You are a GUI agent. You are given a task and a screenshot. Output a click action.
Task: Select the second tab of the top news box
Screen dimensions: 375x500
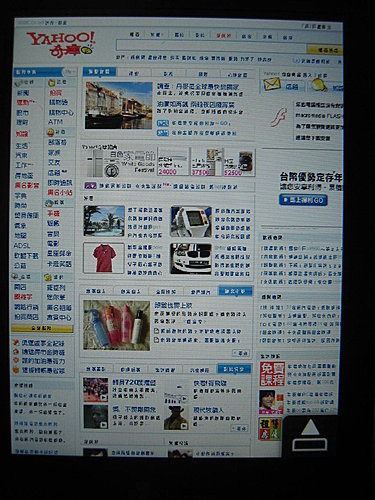tap(134, 74)
